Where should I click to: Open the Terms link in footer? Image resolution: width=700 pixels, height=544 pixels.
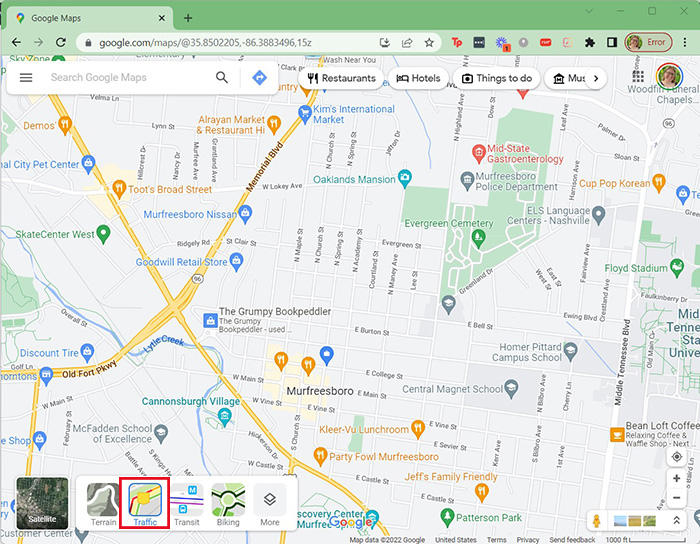click(496, 540)
